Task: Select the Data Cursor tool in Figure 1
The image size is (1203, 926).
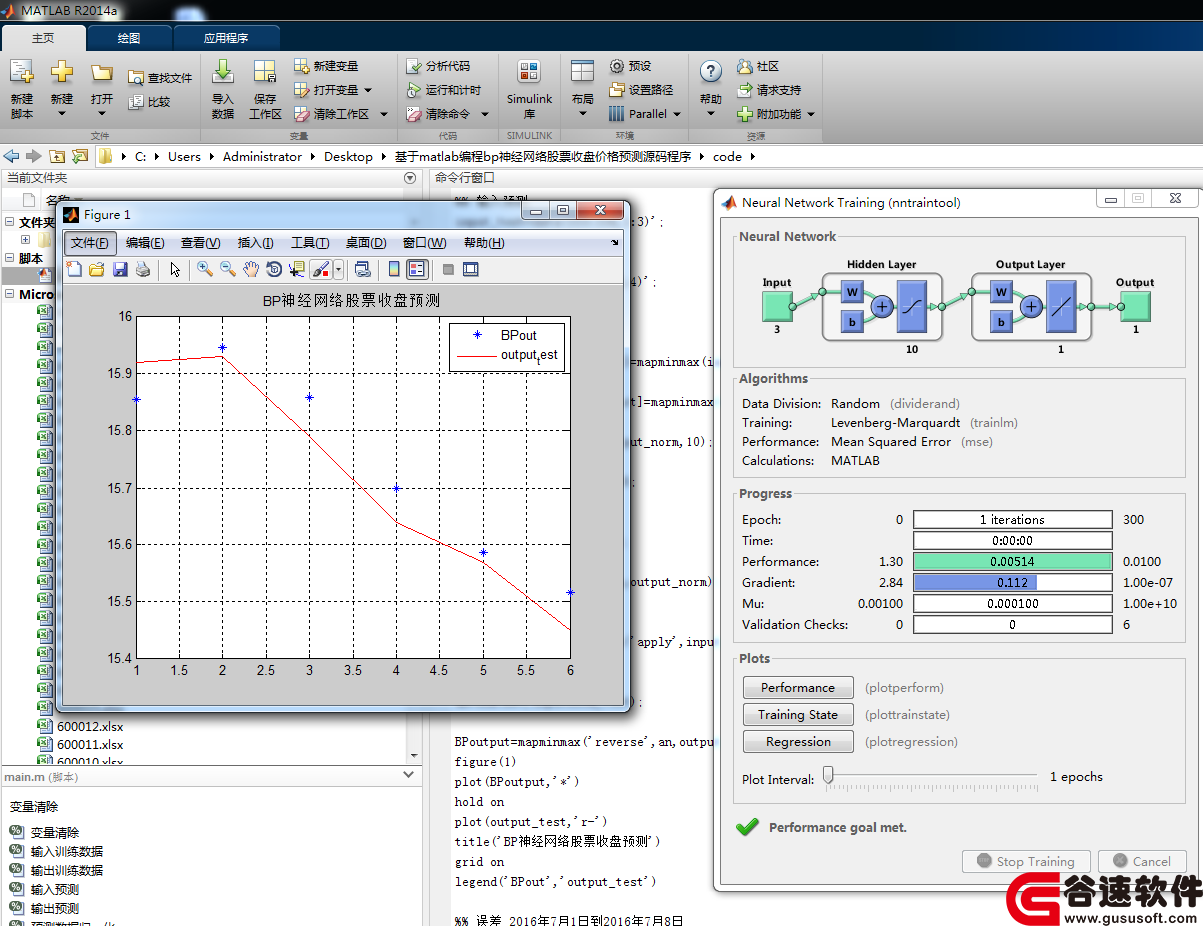Action: click(x=297, y=269)
